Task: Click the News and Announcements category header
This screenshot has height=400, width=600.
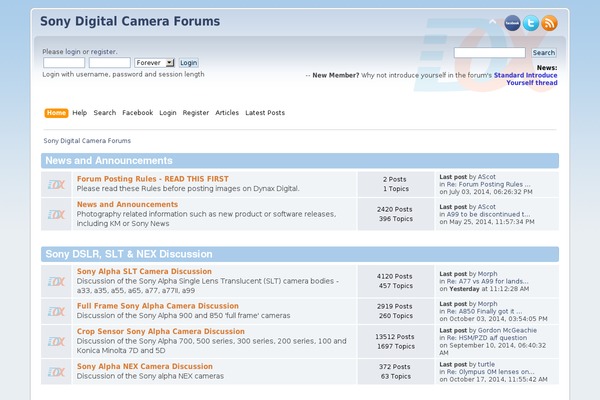Action: [x=109, y=161]
